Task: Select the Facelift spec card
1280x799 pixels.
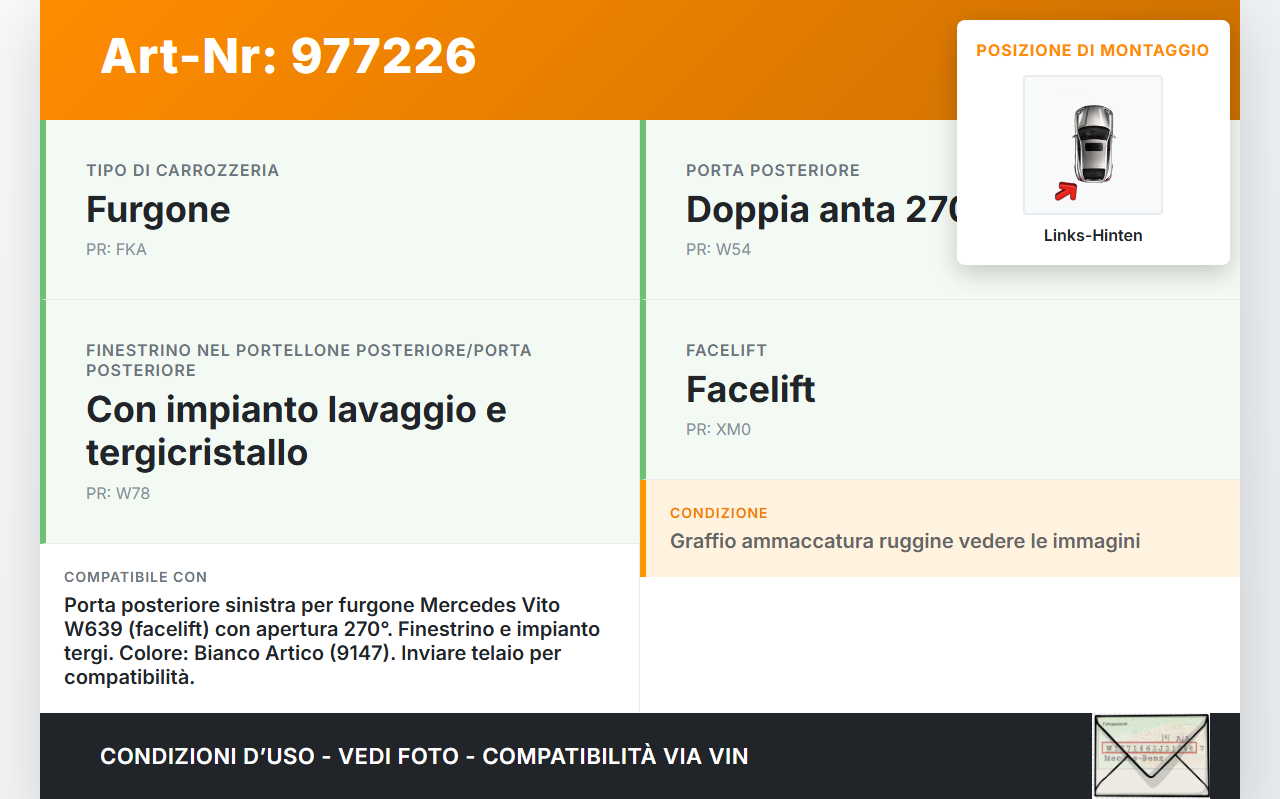Action: tap(940, 390)
